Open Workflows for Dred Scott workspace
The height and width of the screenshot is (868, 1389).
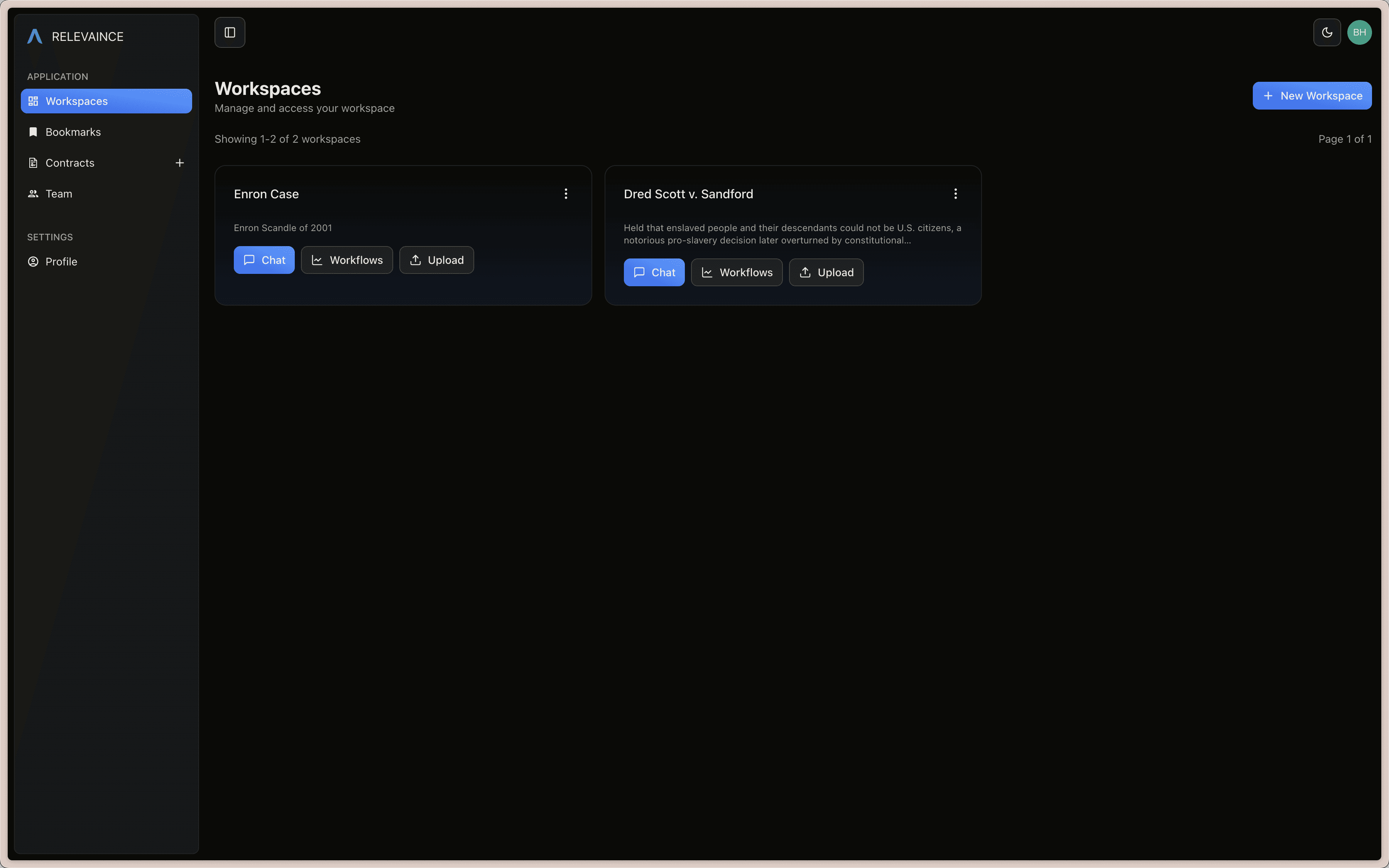[x=737, y=273]
